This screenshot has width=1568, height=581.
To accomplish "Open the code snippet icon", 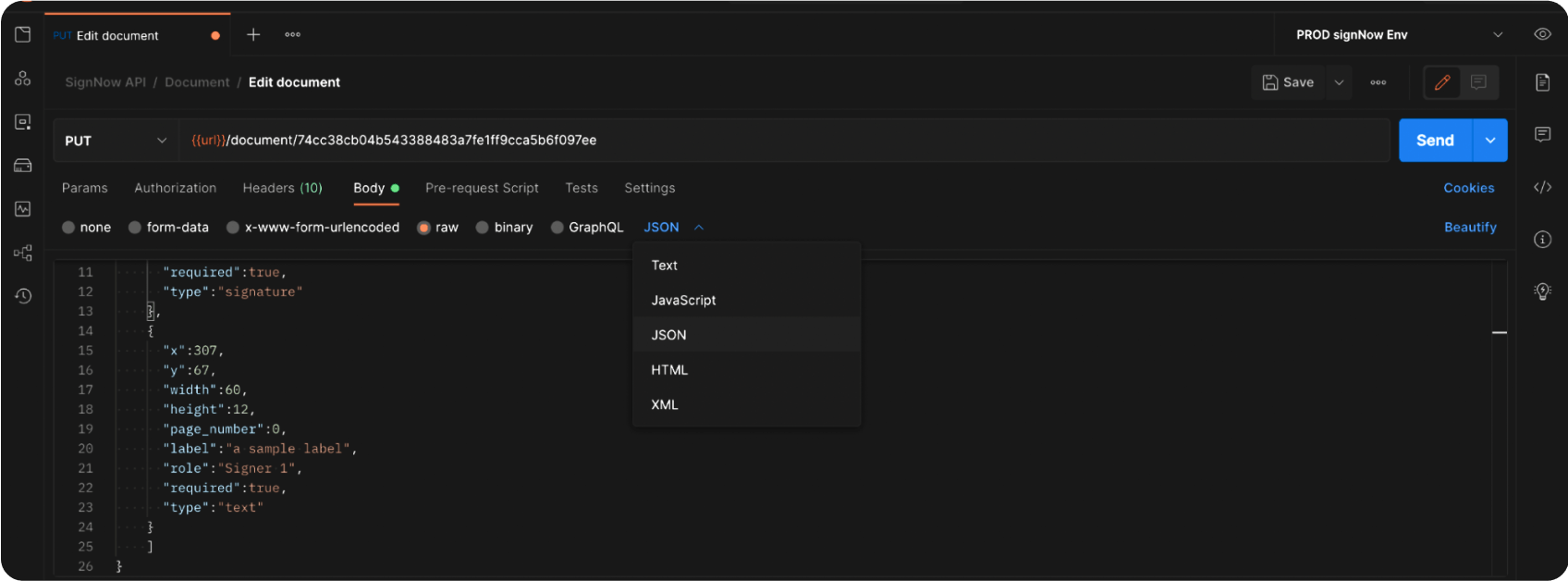I will coord(1542,188).
